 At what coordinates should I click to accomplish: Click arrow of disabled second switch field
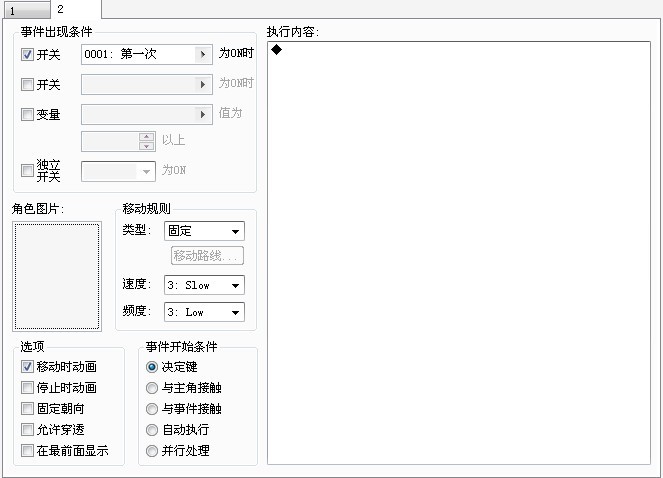pos(203,85)
